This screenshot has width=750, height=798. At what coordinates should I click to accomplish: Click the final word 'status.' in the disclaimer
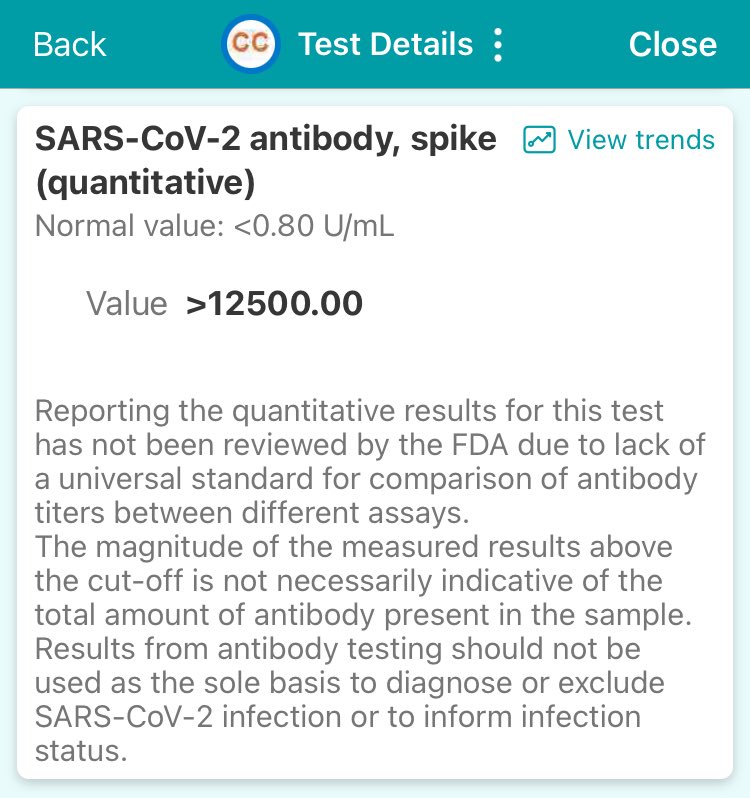(x=81, y=751)
